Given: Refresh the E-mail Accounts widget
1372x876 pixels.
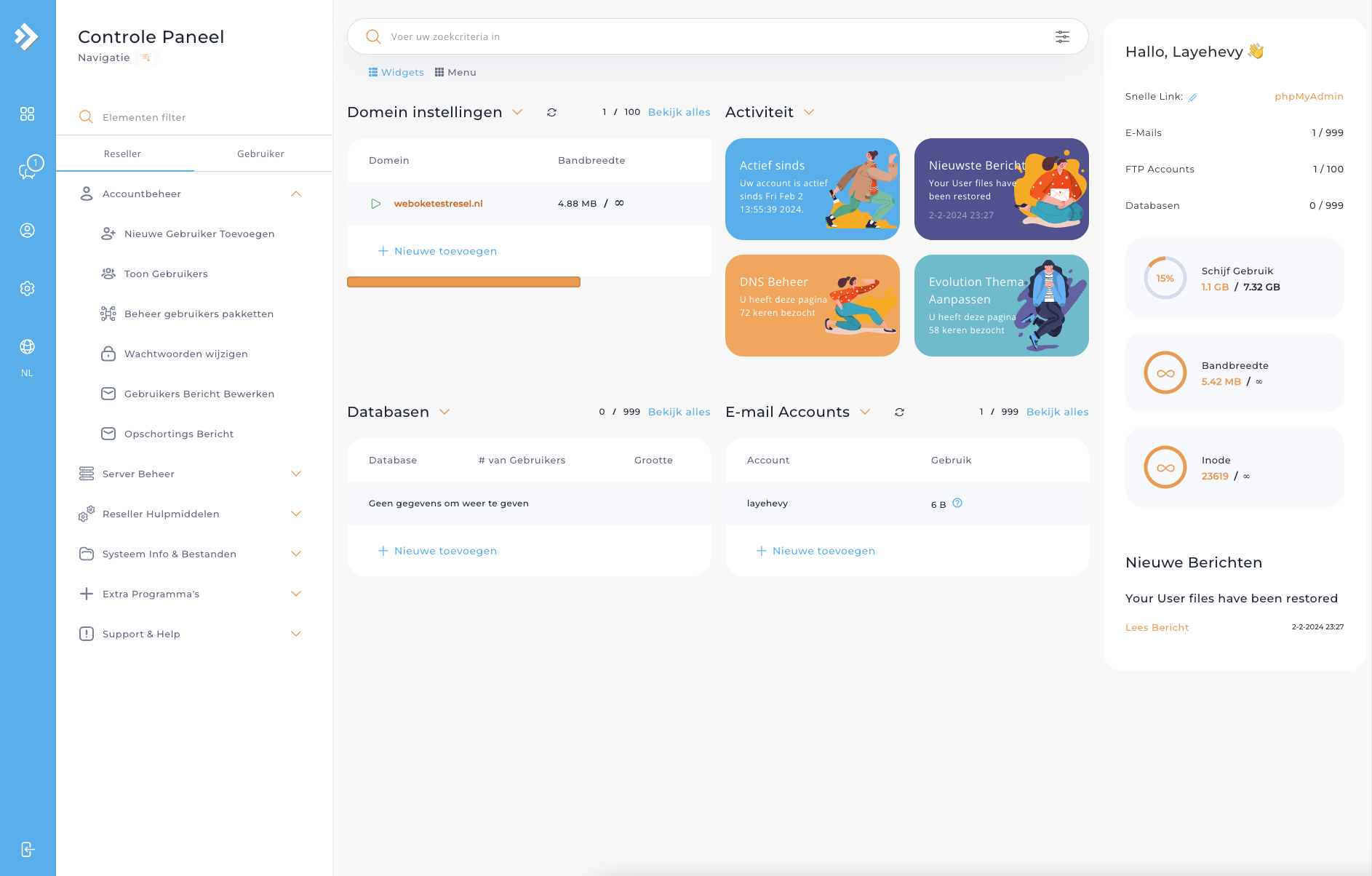Looking at the screenshot, I should [899, 412].
